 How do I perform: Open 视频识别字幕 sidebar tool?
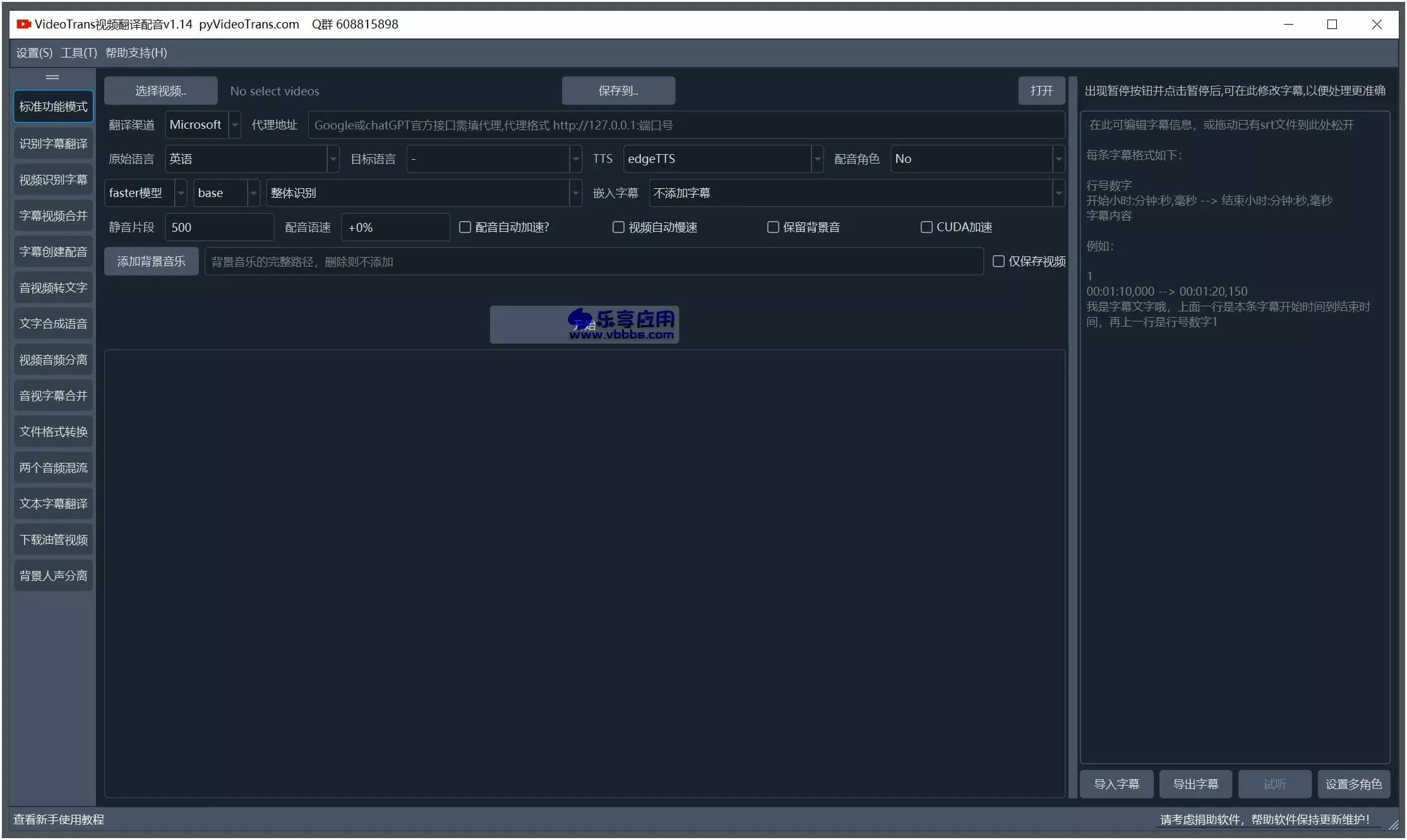pos(53,180)
